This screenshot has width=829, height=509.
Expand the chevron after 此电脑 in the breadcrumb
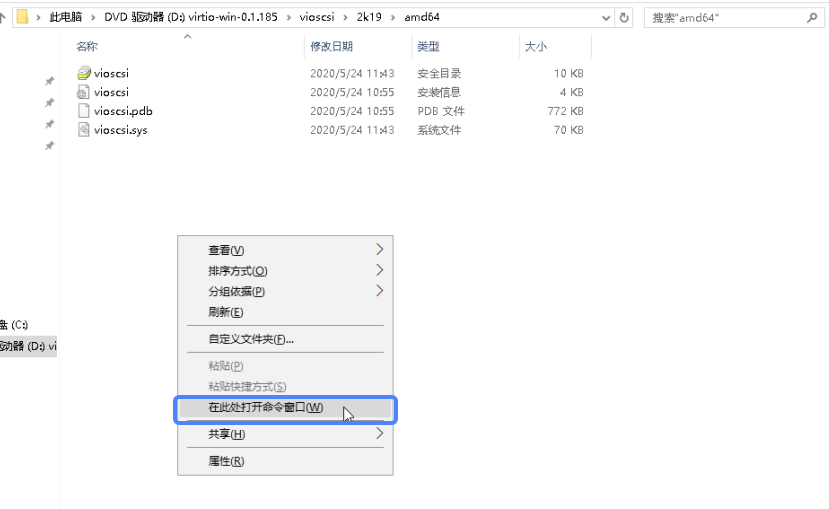pos(93,17)
